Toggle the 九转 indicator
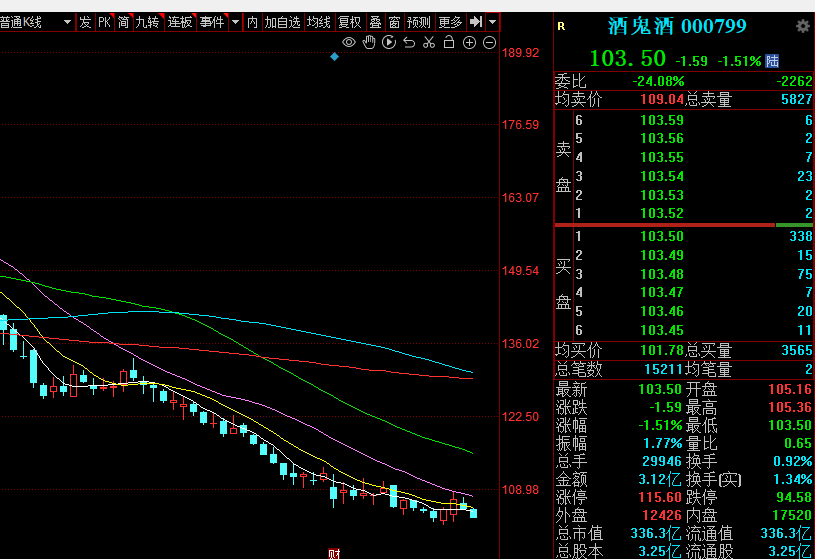 pos(148,22)
